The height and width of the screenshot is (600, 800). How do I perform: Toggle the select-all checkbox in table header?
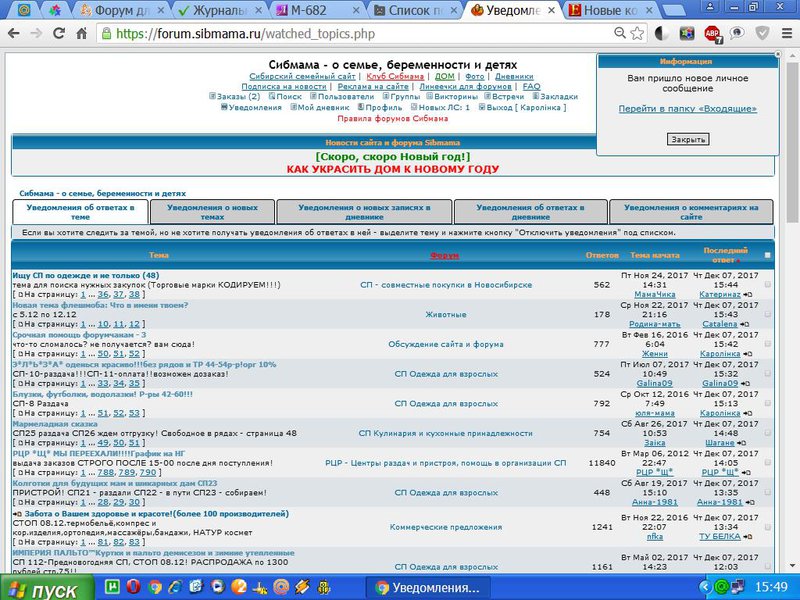click(767, 255)
